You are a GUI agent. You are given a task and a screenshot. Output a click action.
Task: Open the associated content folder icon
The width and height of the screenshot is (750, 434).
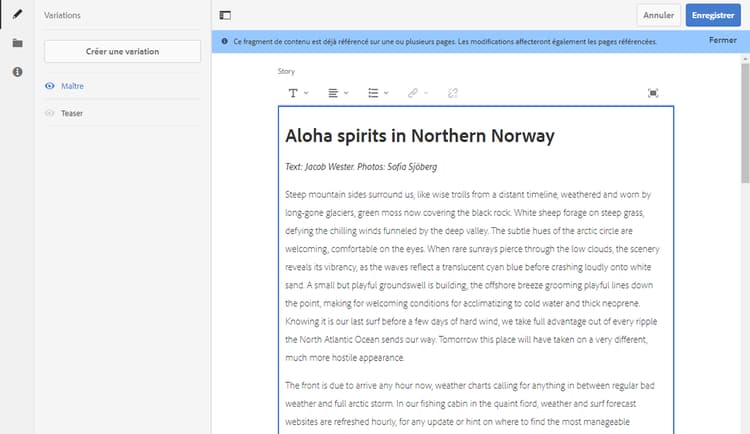(x=17, y=43)
